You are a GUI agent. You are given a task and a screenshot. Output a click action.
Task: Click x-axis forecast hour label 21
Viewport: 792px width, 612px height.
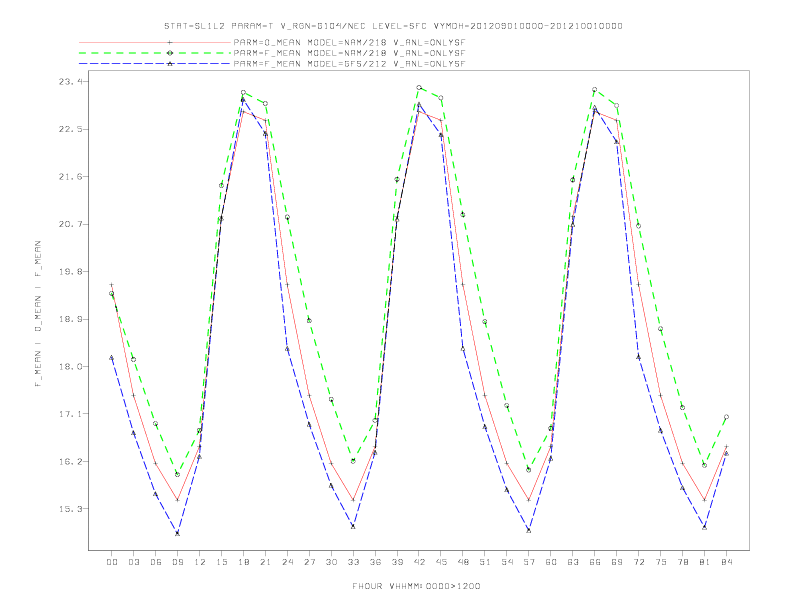[265, 562]
